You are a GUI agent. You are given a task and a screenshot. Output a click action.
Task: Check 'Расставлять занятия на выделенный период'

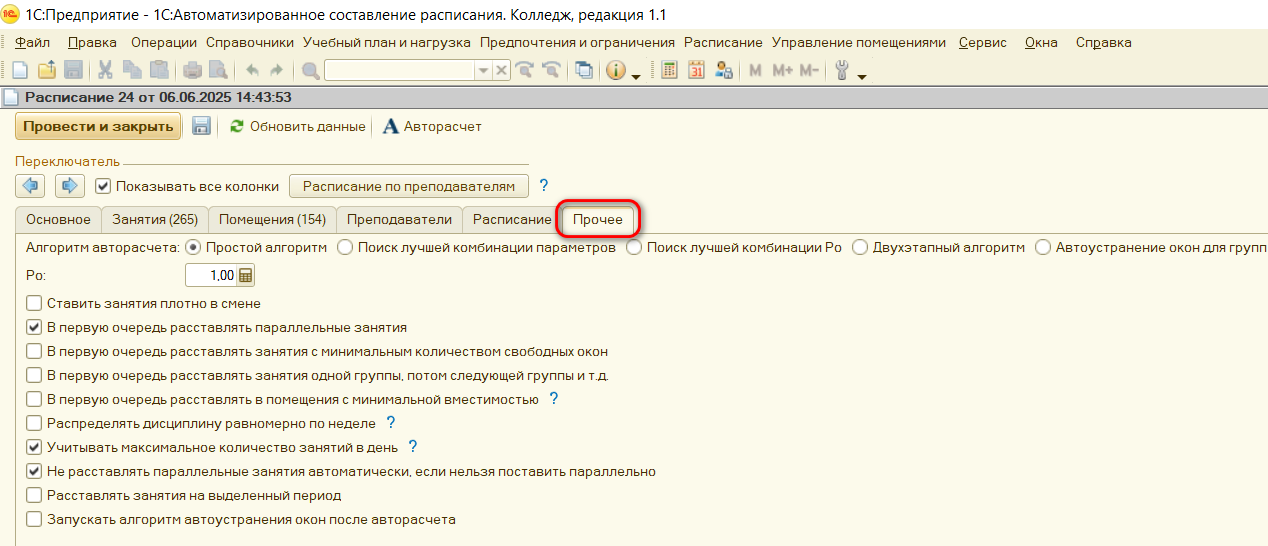coord(34,495)
